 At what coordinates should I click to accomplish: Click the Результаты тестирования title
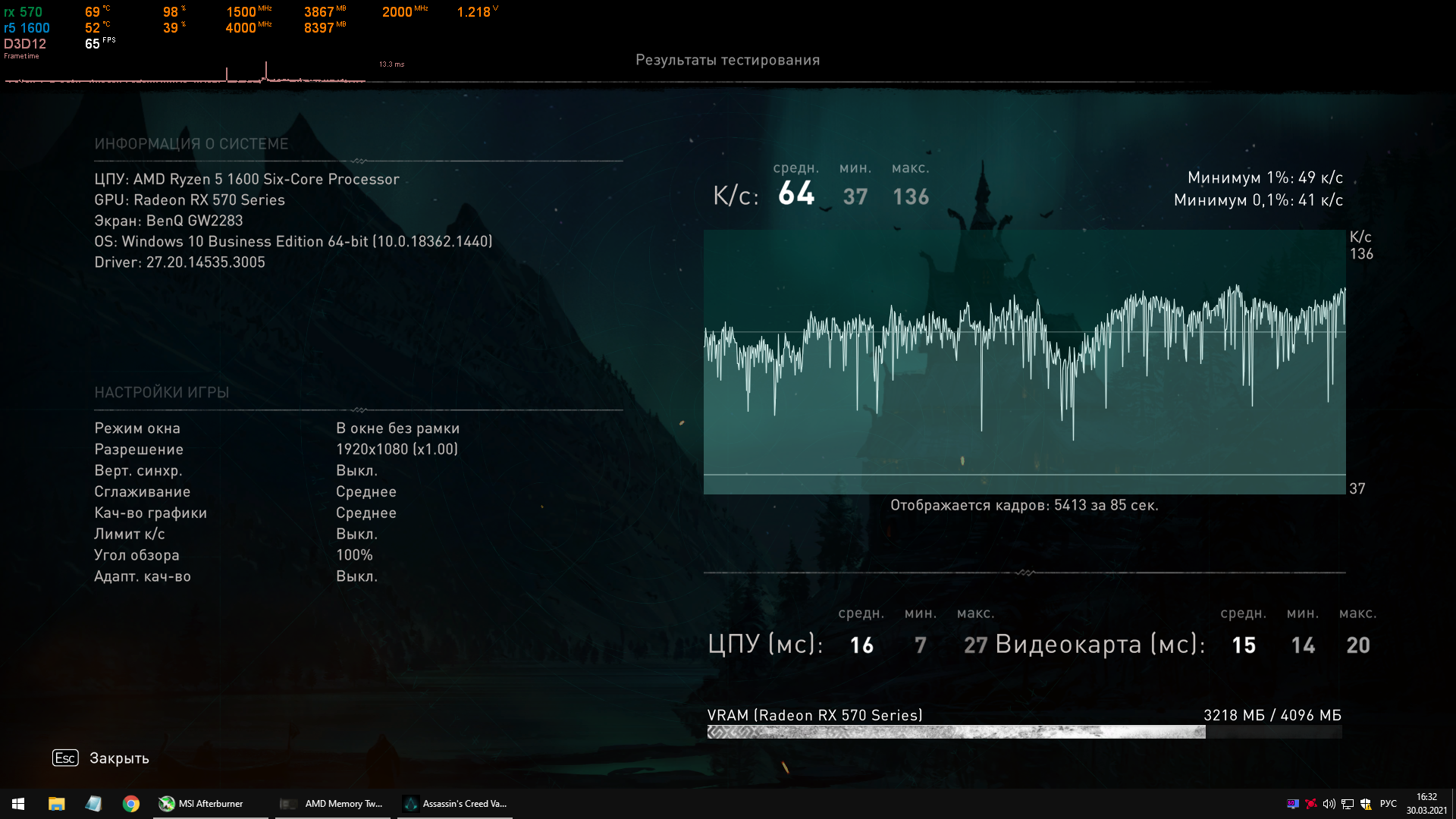[x=727, y=60]
